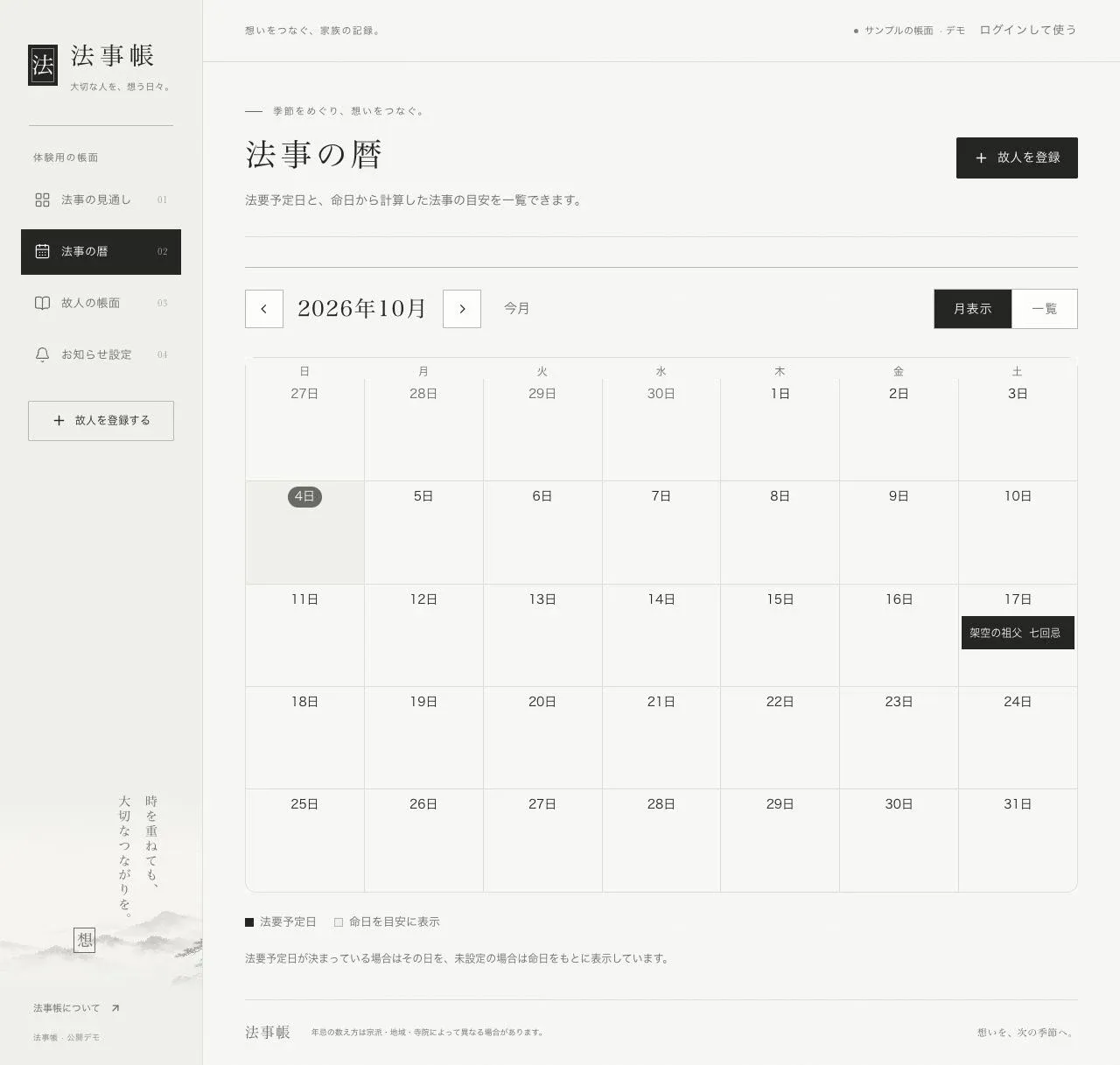Click the 2026年10月 month heading

coord(362,309)
